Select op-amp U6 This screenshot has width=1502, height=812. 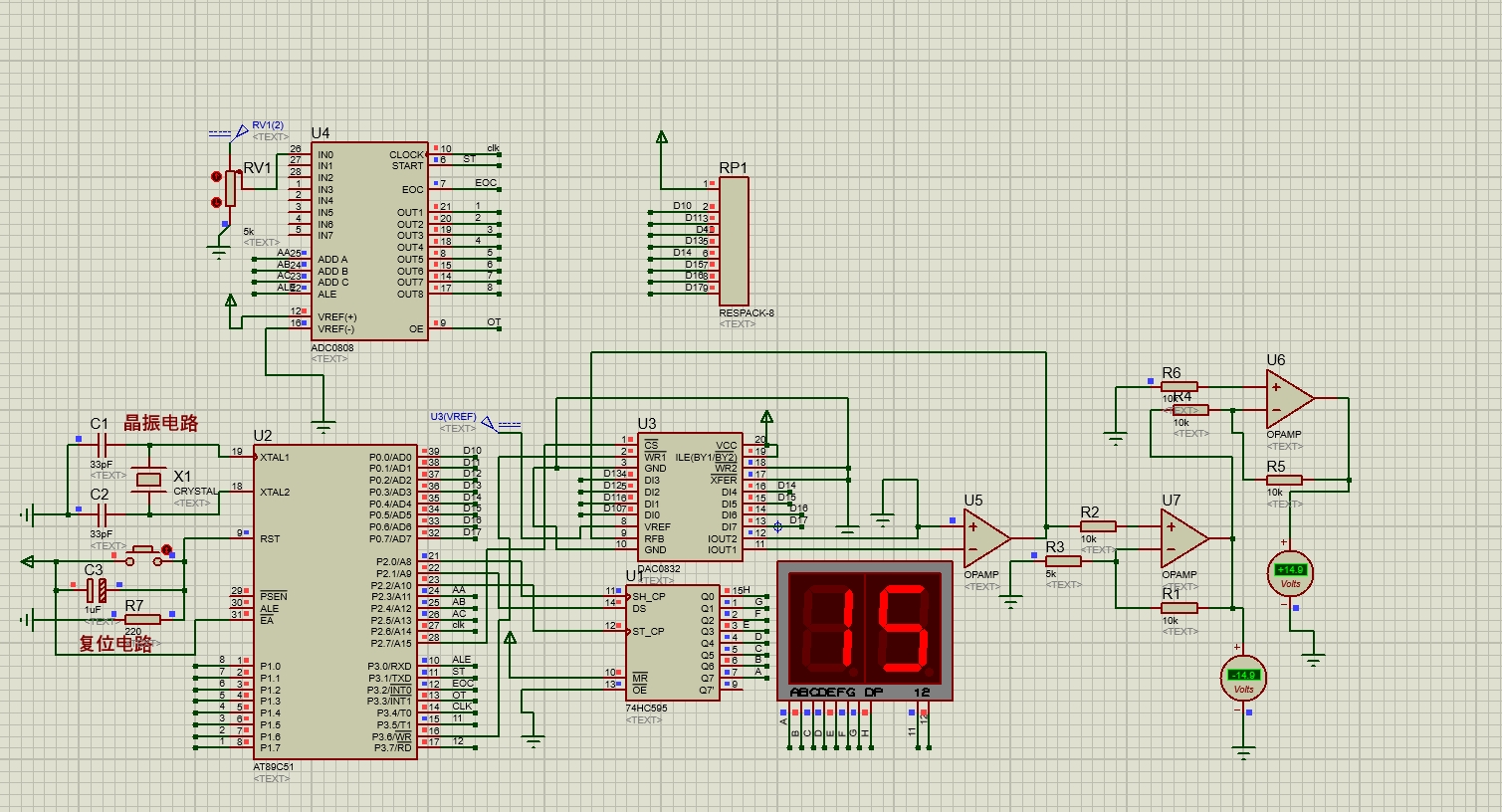tap(1290, 398)
